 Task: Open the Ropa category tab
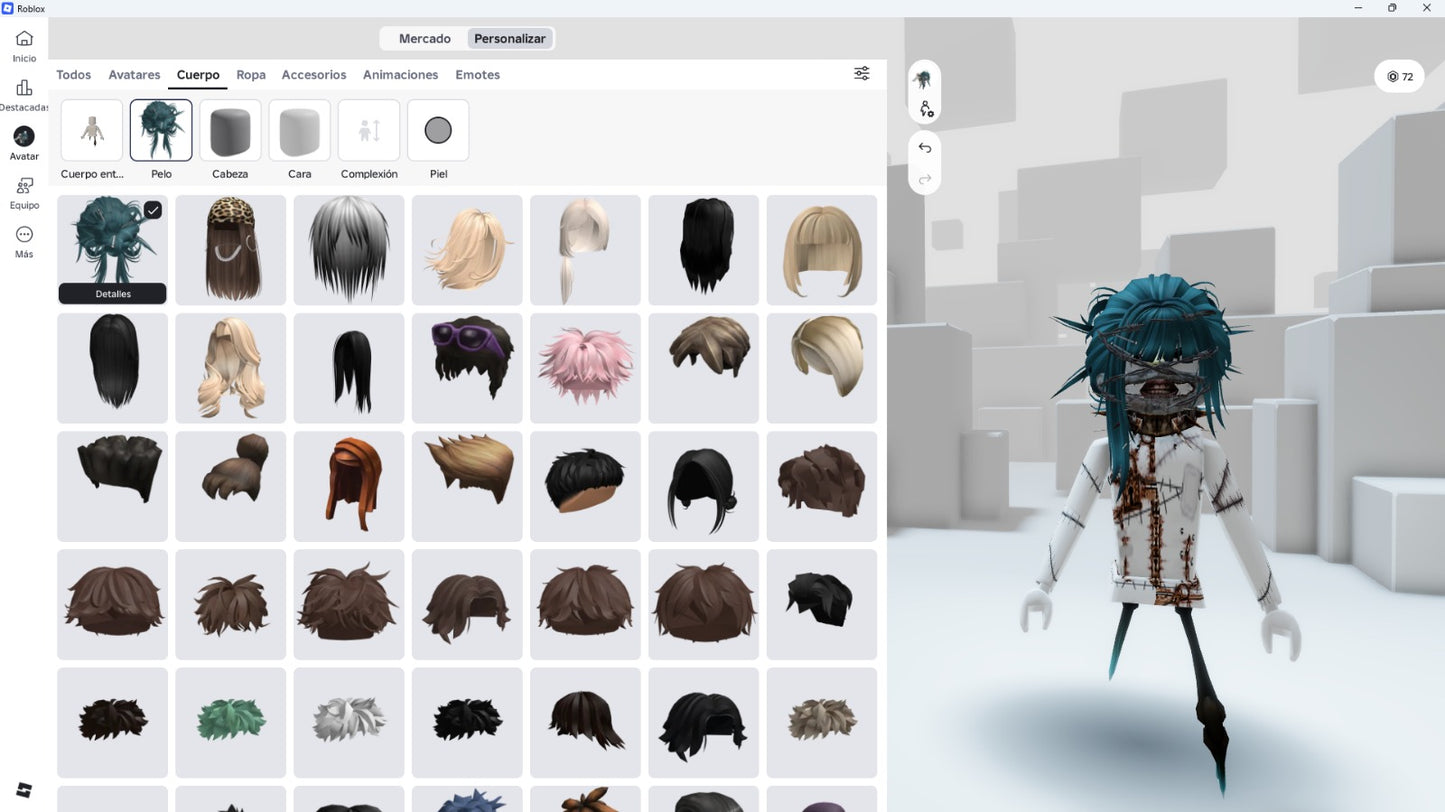pyautogui.click(x=251, y=75)
